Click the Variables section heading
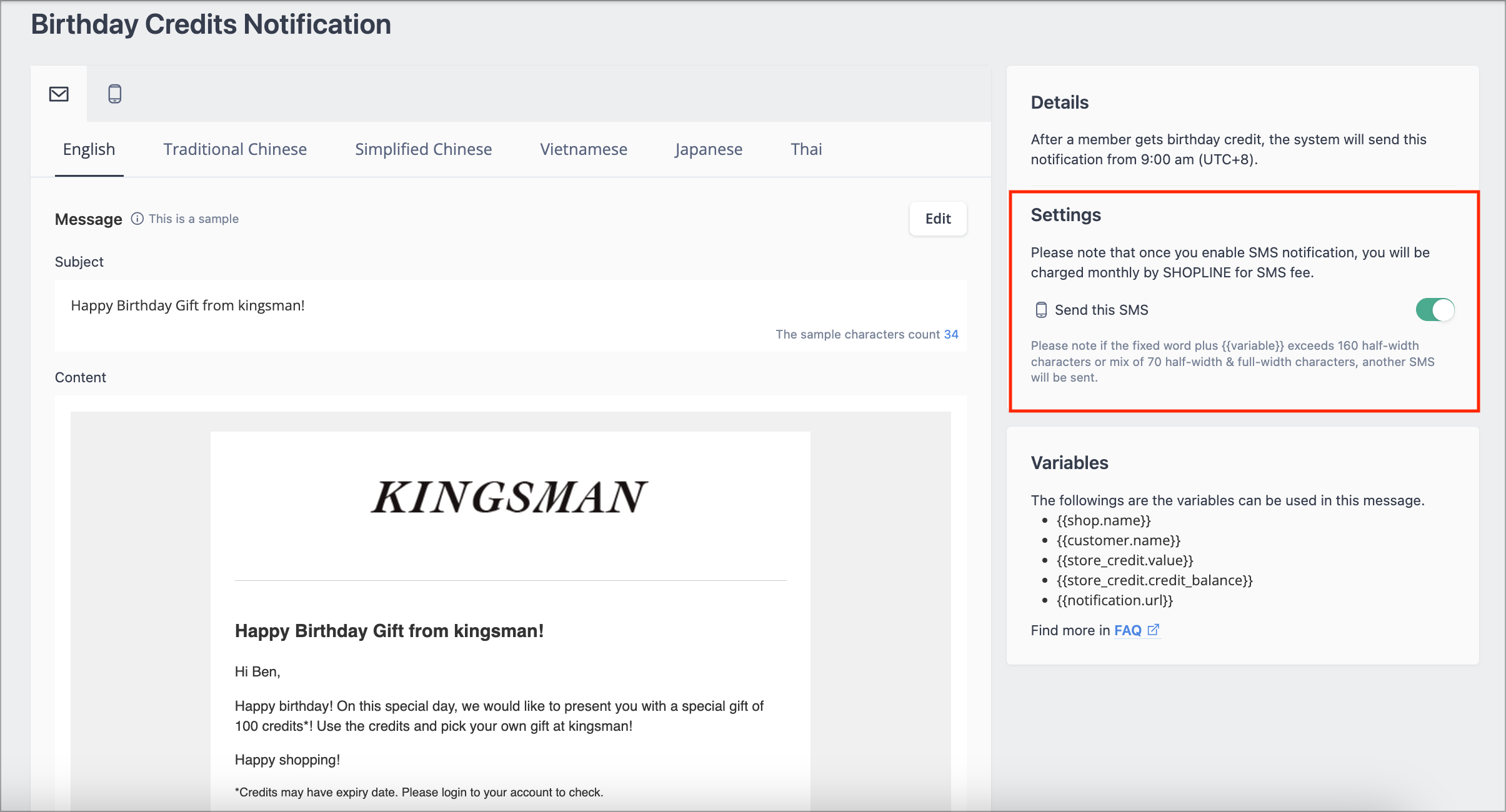 [x=1070, y=463]
